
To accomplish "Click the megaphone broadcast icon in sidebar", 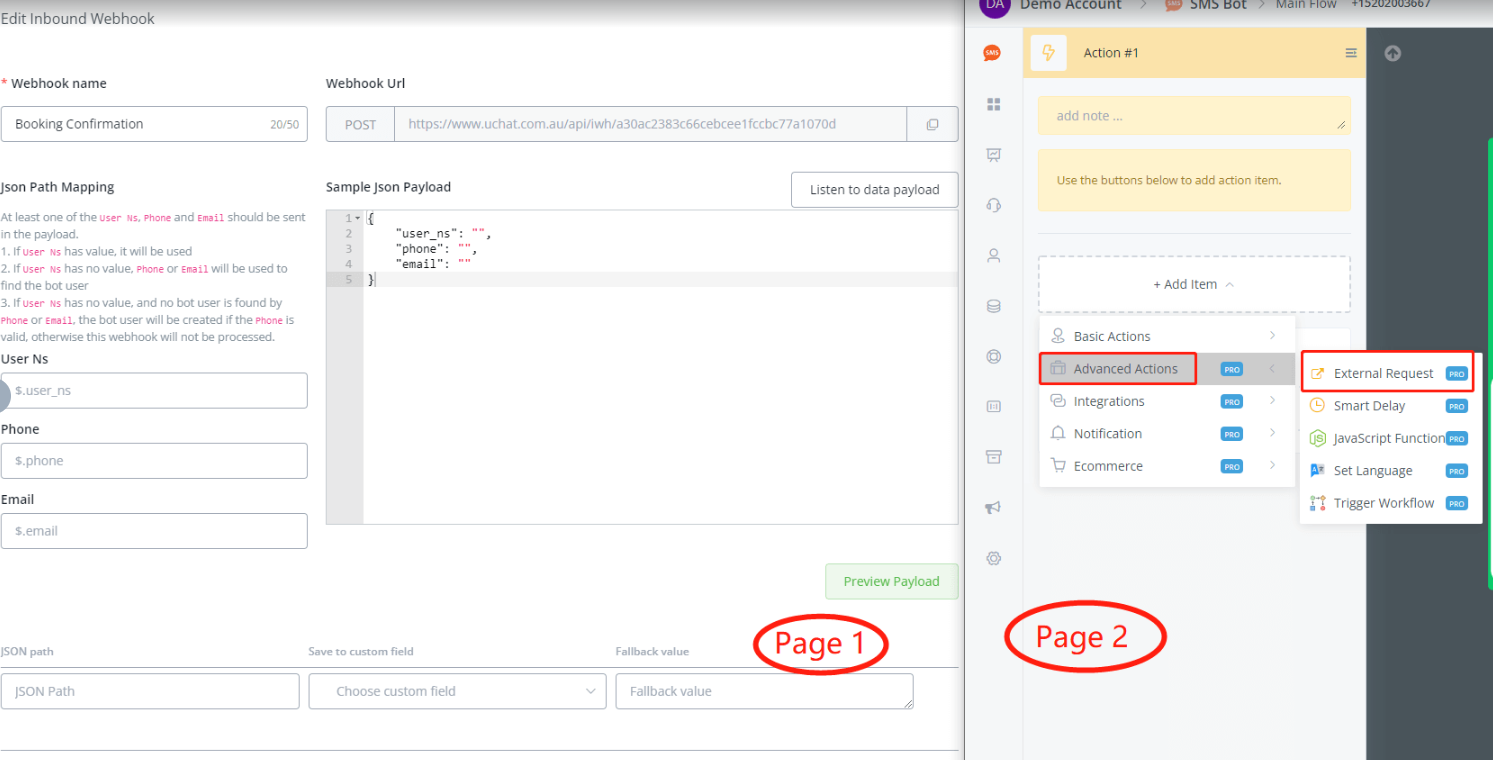I will tap(993, 508).
